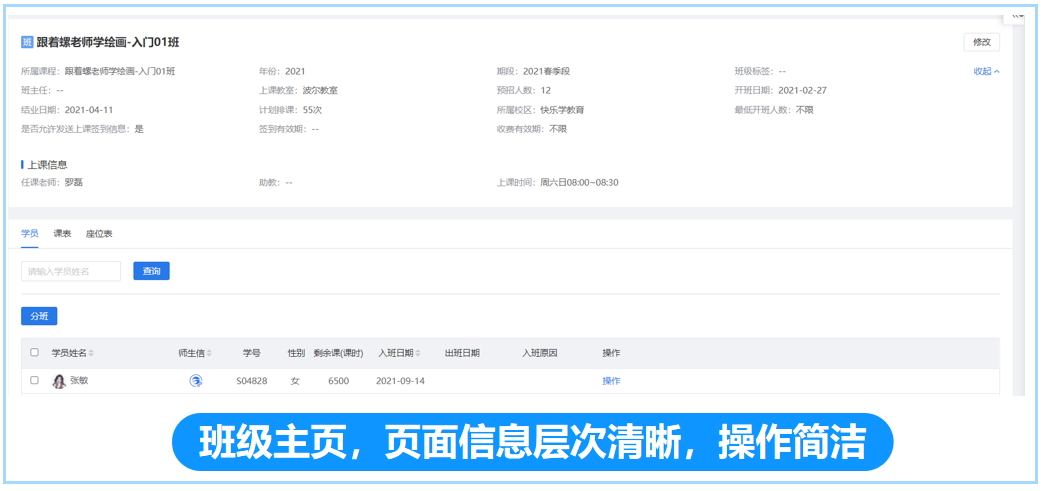Collapse class details via 收起
Screen dimensions: 1045x491
[986, 71]
